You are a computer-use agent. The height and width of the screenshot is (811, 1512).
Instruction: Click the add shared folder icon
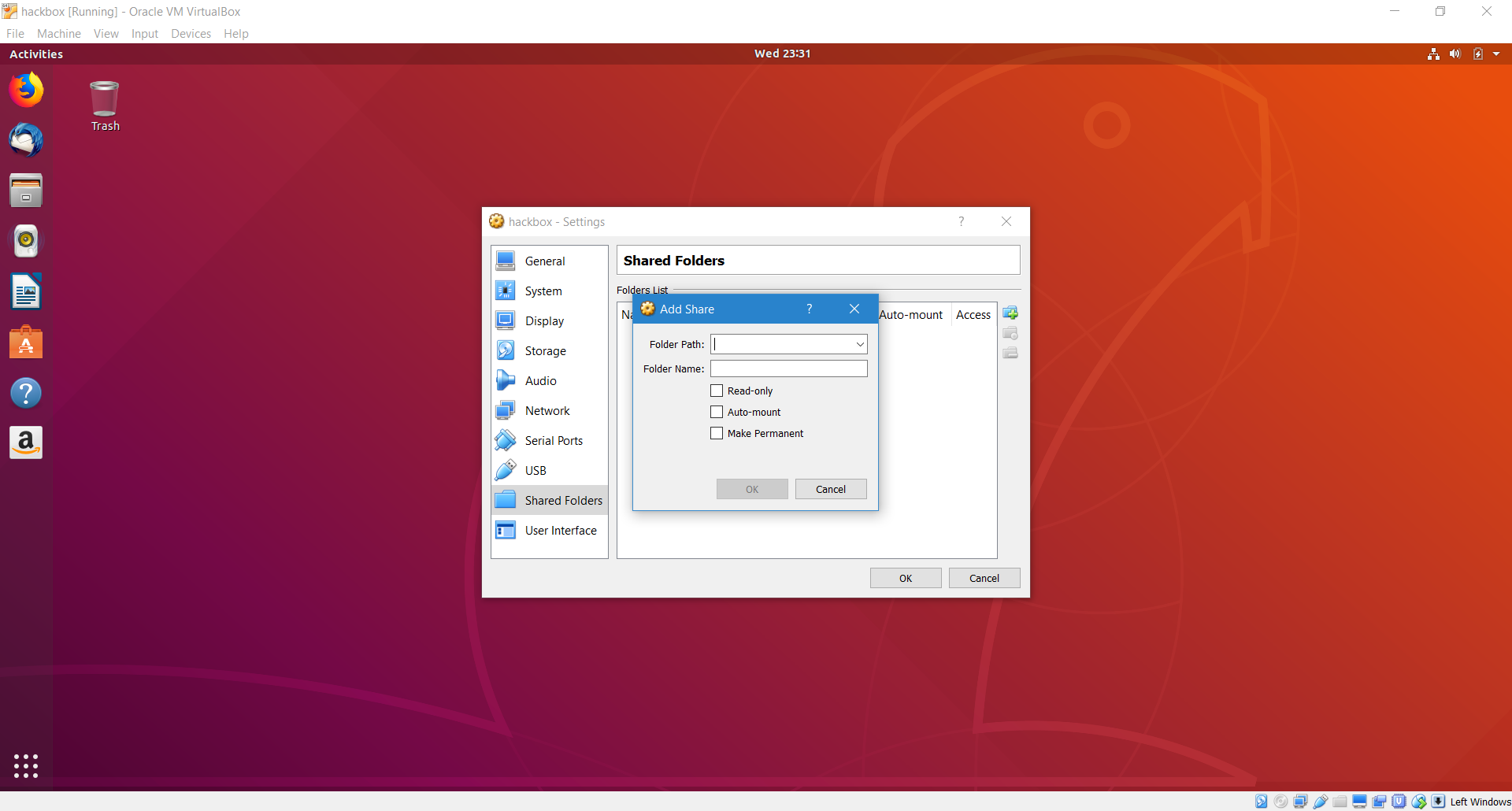point(1010,313)
